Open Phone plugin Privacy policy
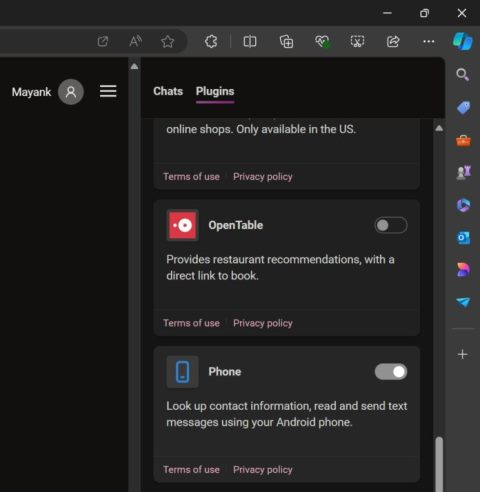 [x=263, y=470]
